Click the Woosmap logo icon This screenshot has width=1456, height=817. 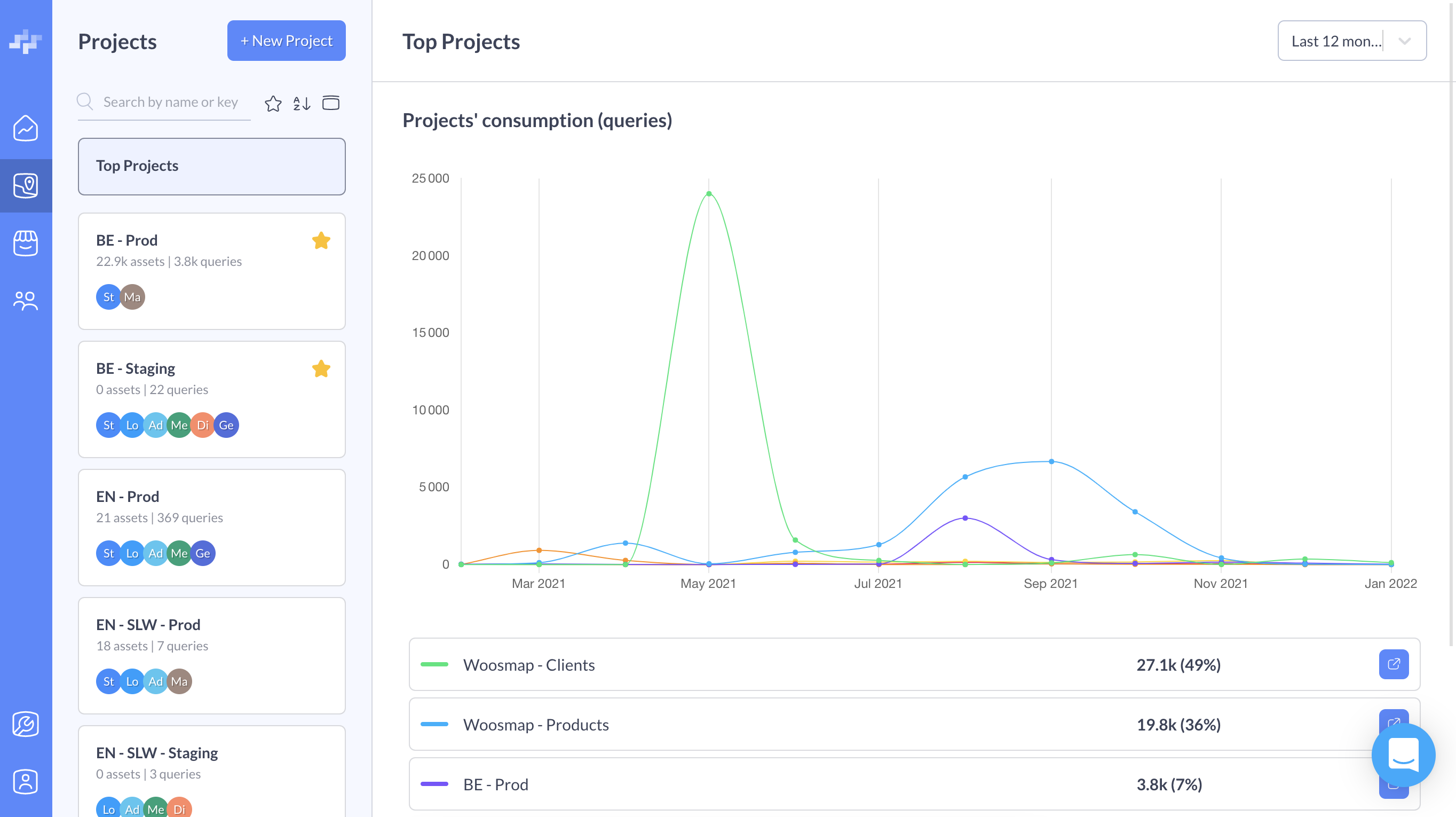[26, 41]
